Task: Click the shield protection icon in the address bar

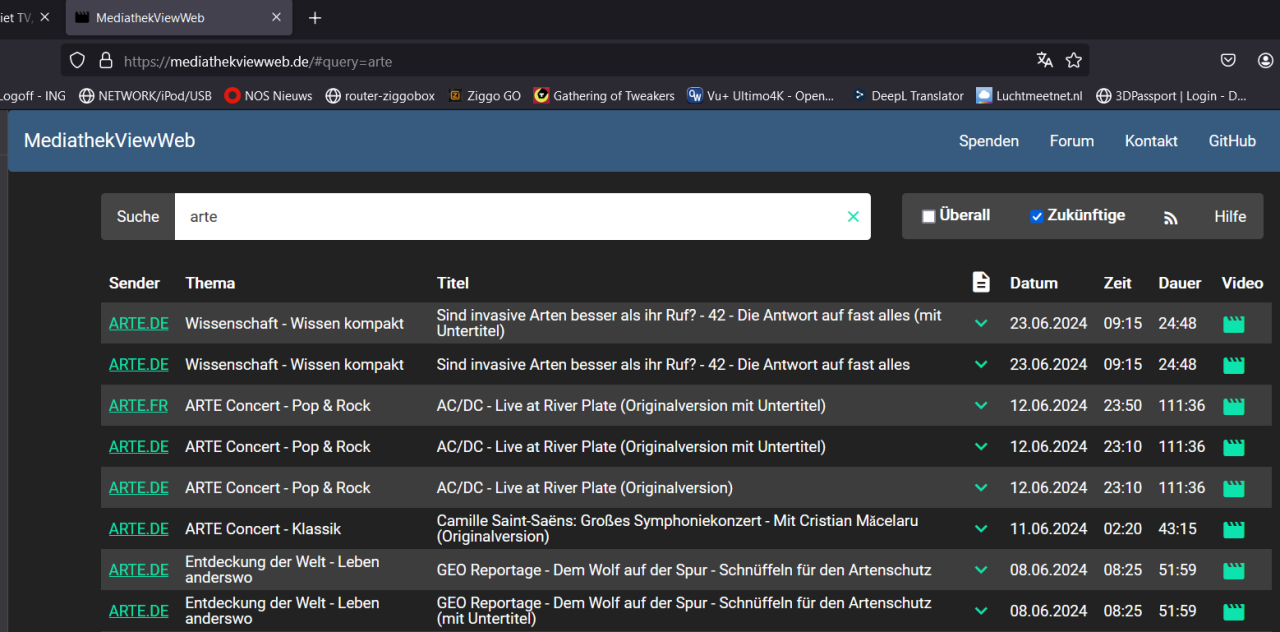Action: tap(77, 60)
